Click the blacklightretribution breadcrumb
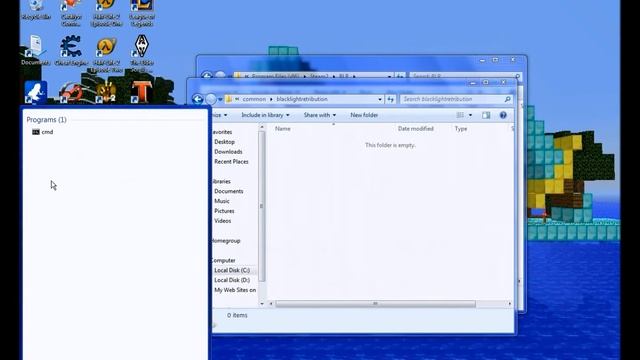This screenshot has height=360, width=640. (x=302, y=99)
